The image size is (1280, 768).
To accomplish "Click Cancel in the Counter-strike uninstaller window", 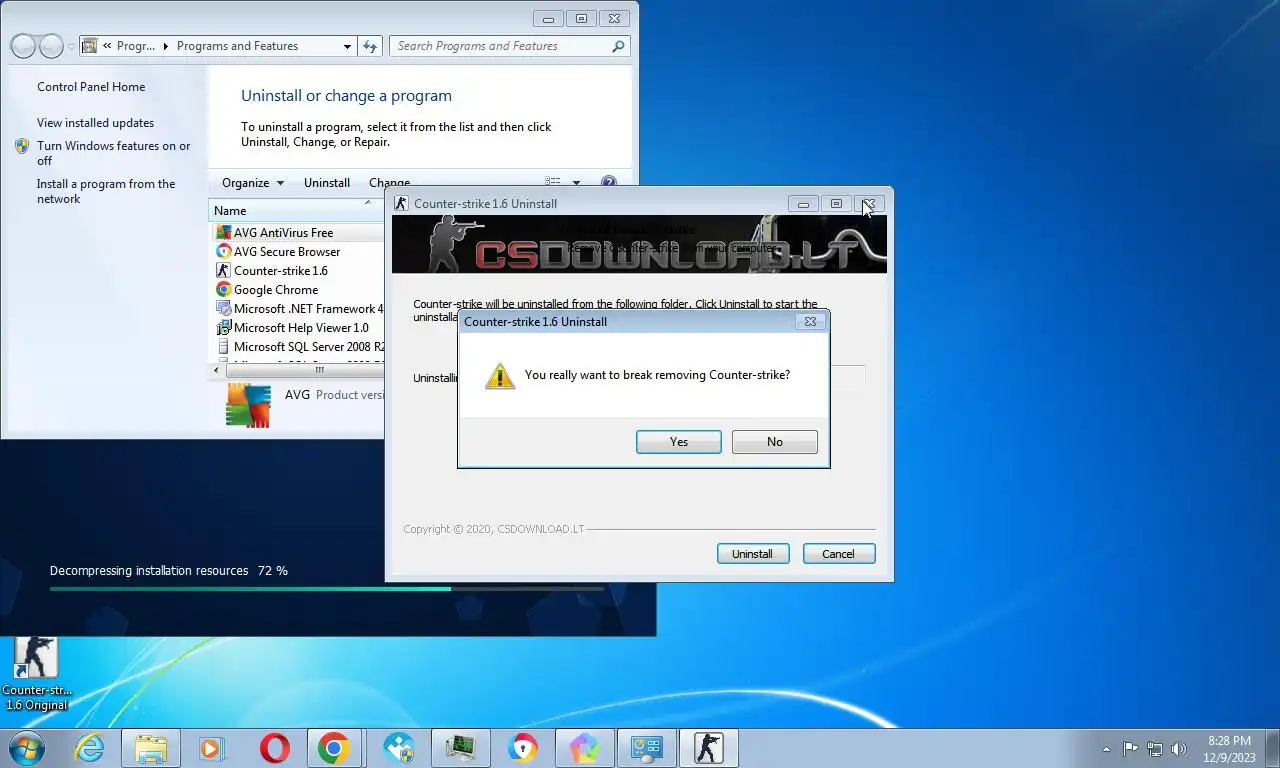I will pos(838,554).
